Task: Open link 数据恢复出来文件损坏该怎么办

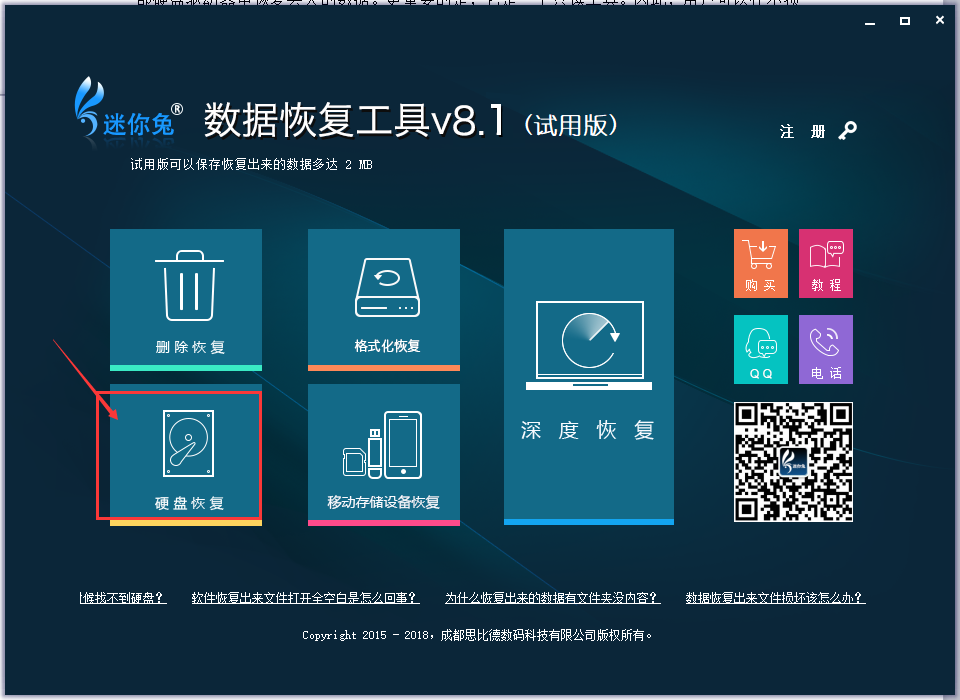Action: pos(776,598)
